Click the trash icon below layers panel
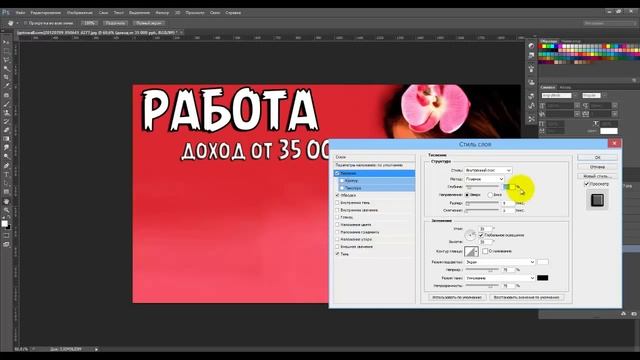The width and height of the screenshot is (640, 360). tap(633, 314)
